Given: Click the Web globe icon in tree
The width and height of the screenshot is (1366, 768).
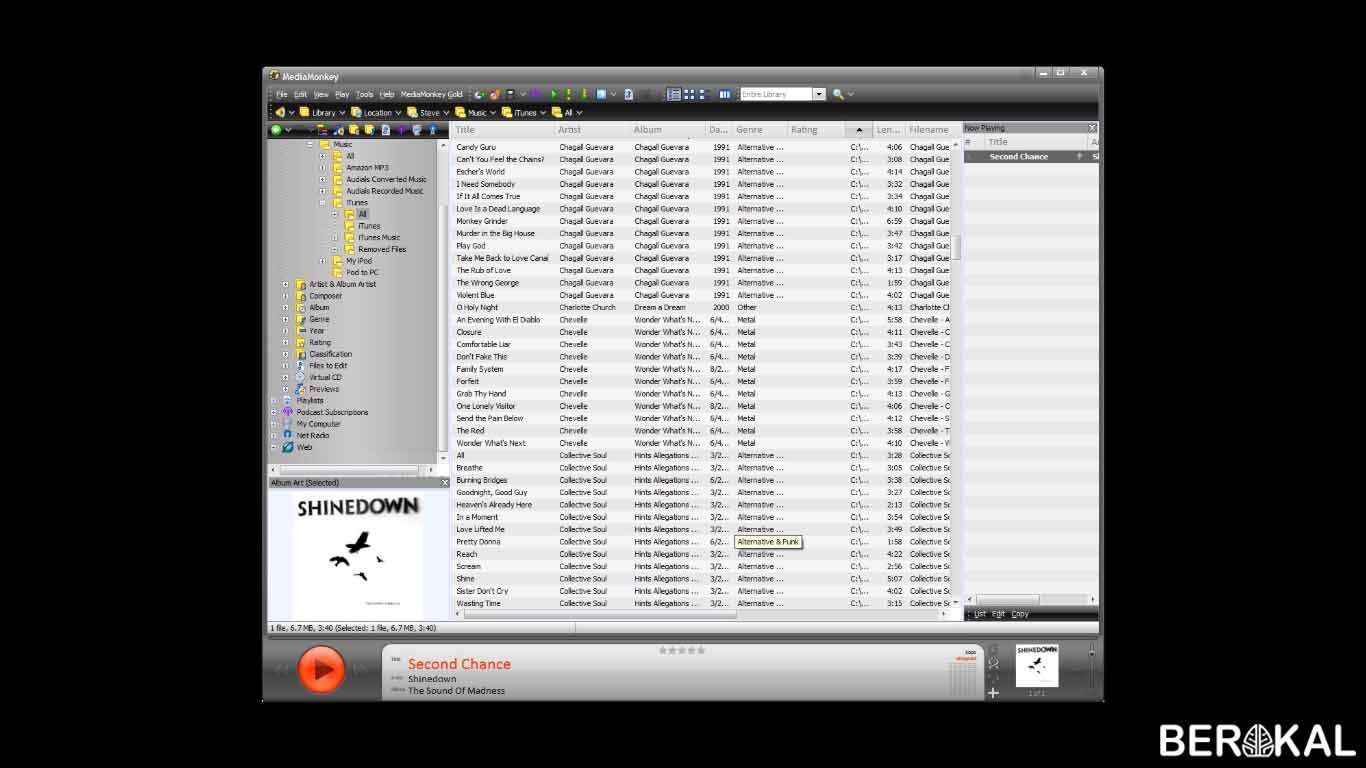Looking at the screenshot, I should 287,448.
